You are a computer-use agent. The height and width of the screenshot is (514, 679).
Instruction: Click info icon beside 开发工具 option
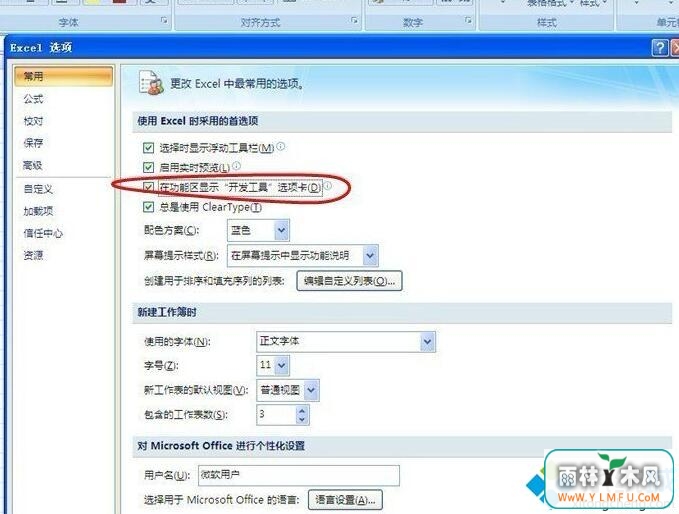328,185
